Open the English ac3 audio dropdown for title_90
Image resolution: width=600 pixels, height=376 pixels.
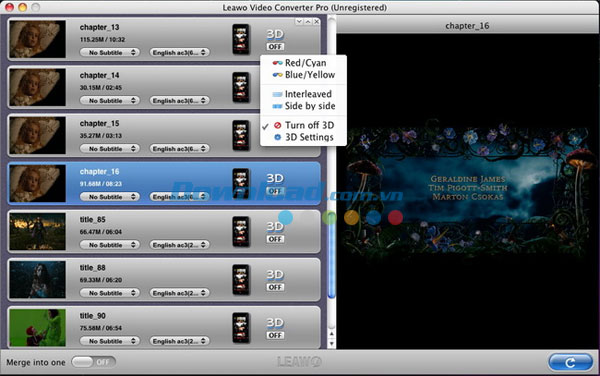coord(179,341)
